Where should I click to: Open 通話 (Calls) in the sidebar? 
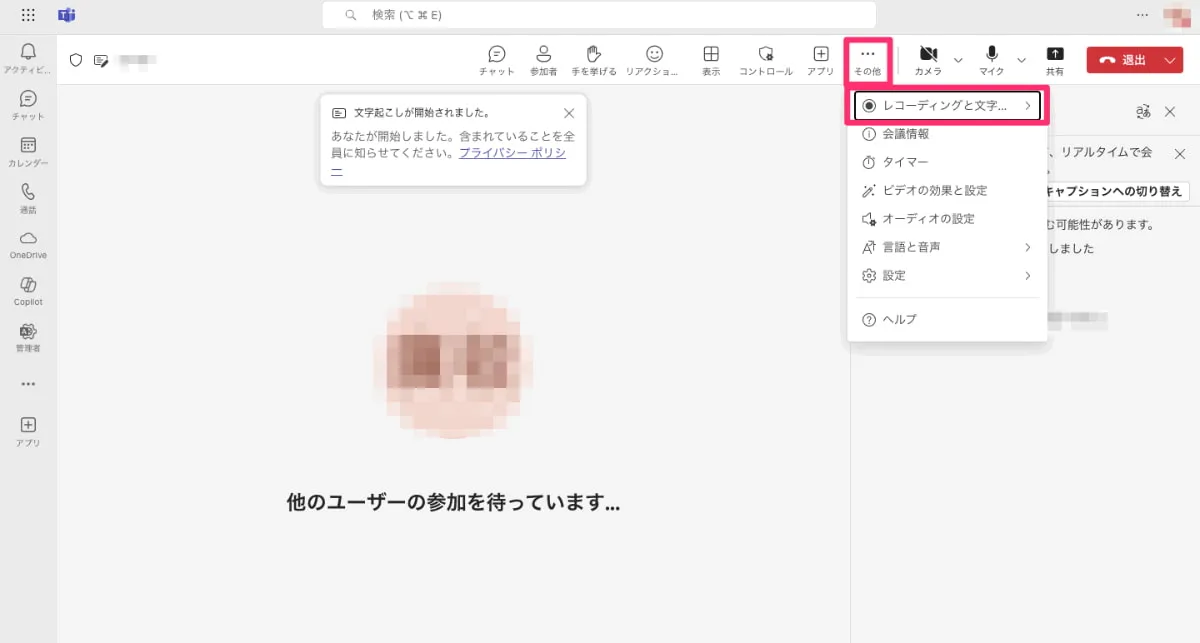click(28, 190)
